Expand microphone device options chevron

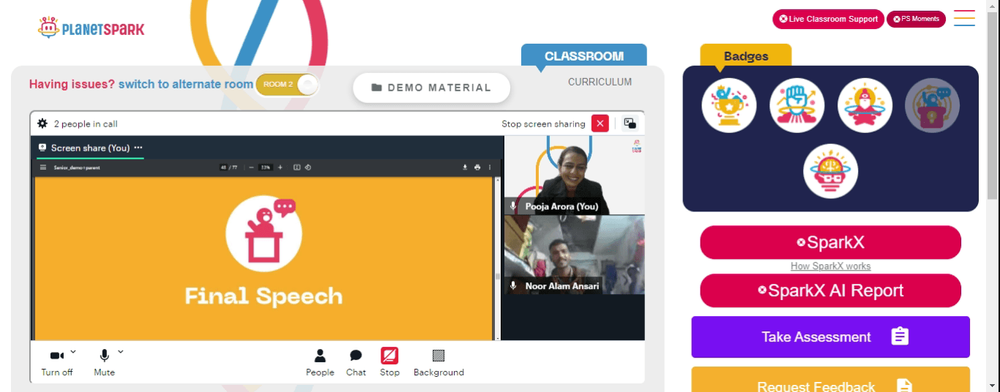pos(121,351)
